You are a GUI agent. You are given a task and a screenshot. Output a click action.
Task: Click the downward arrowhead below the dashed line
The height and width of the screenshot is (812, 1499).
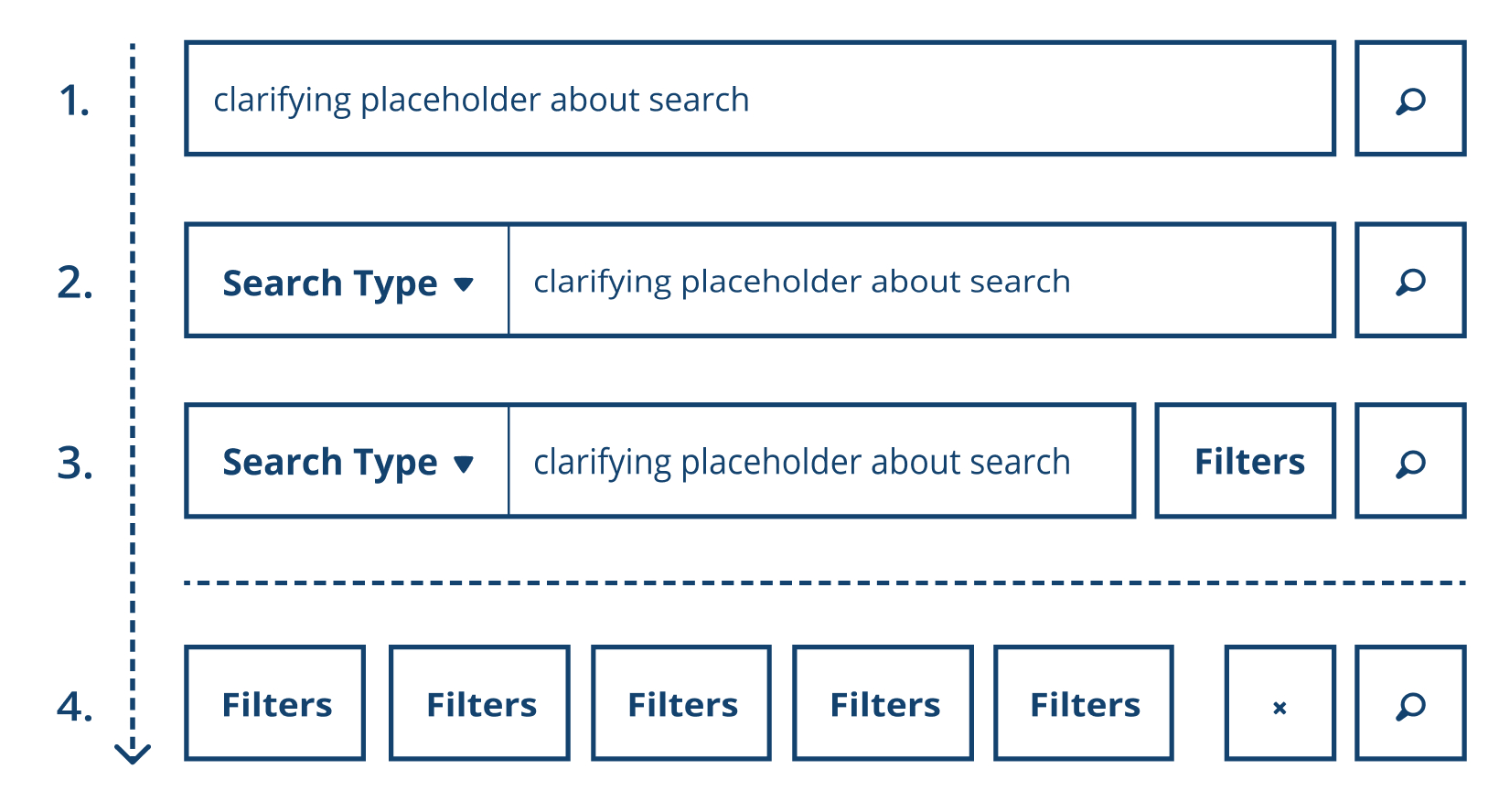pos(133,753)
